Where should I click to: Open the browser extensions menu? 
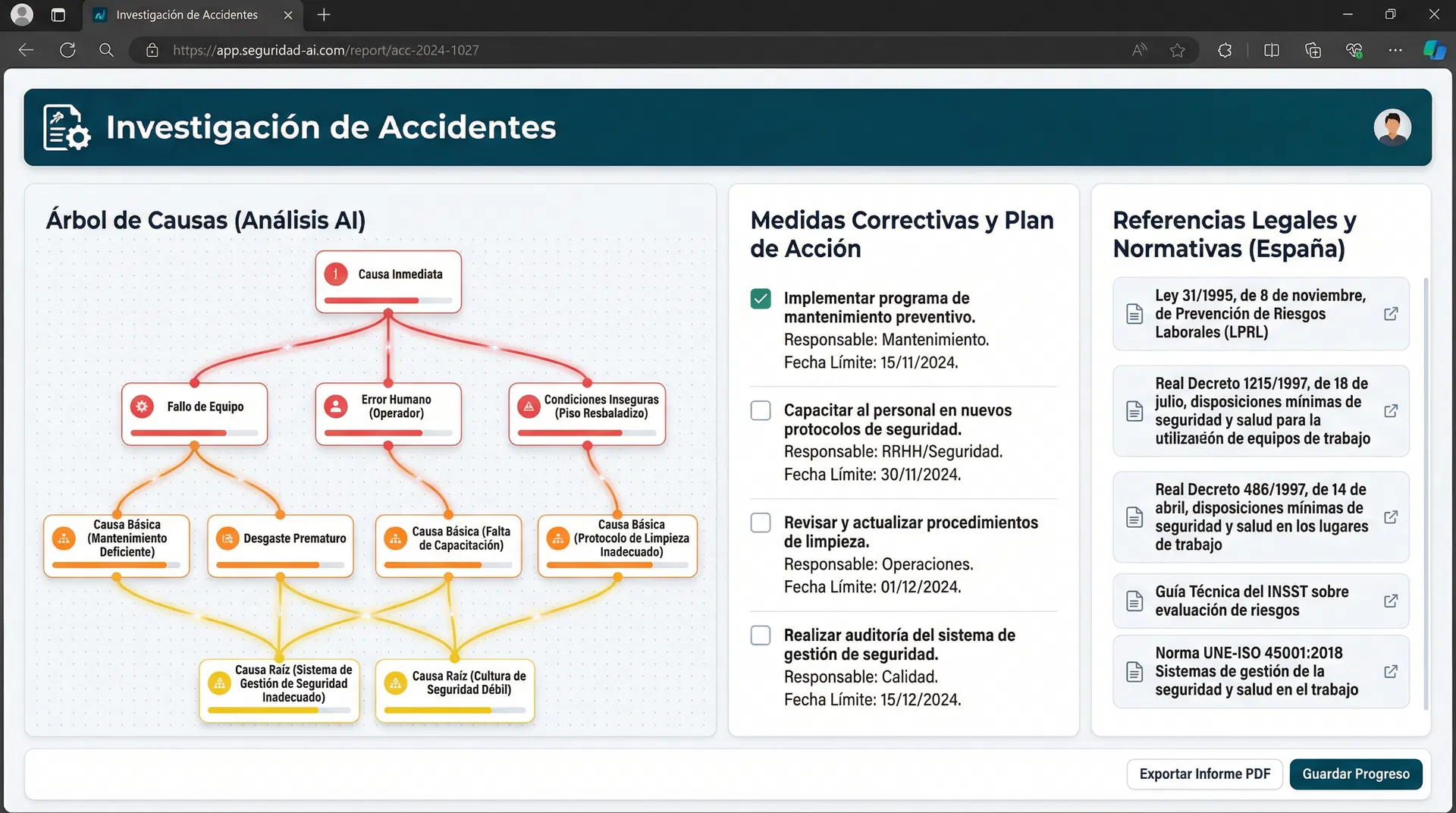point(1224,49)
